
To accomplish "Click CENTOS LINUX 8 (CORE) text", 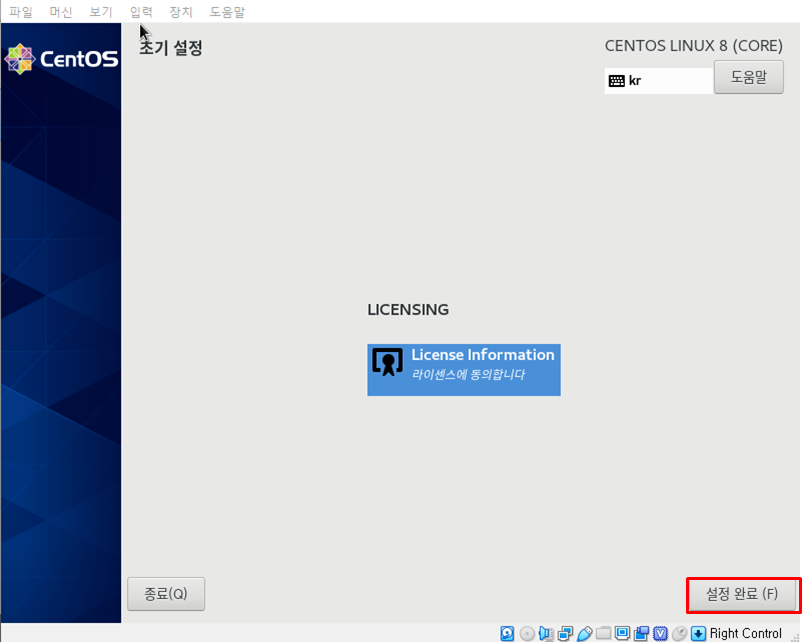I will coord(694,46).
